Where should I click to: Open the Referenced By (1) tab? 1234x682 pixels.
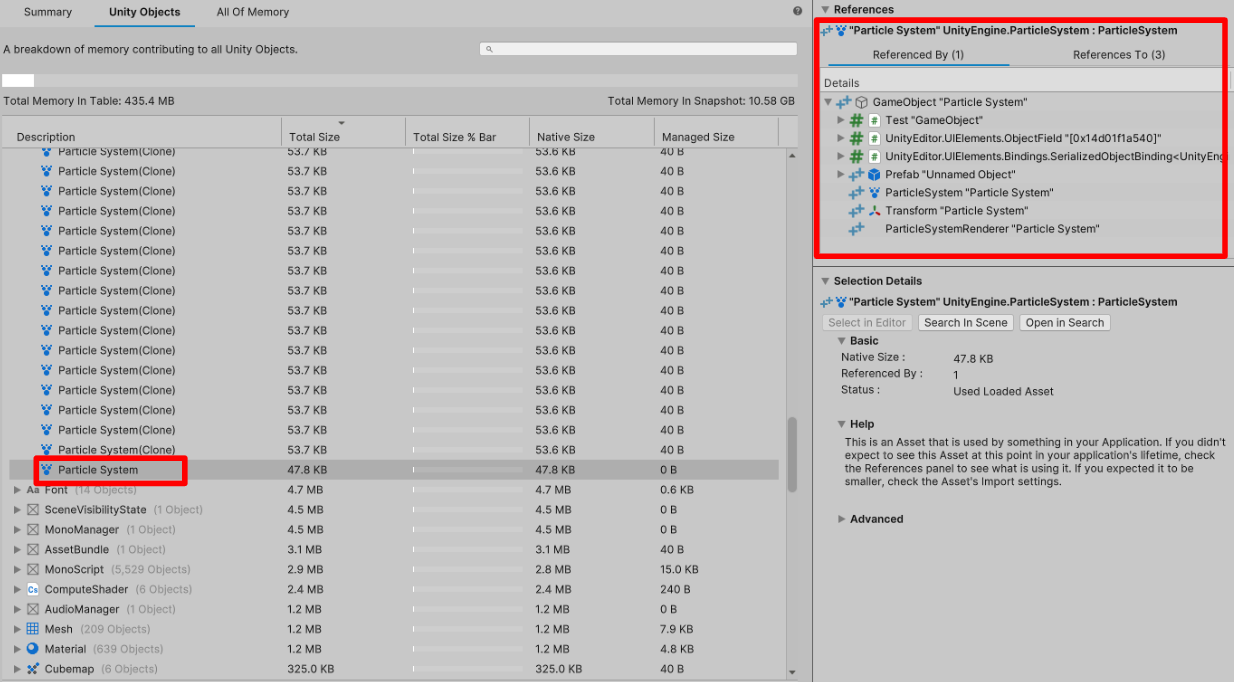tap(918, 54)
